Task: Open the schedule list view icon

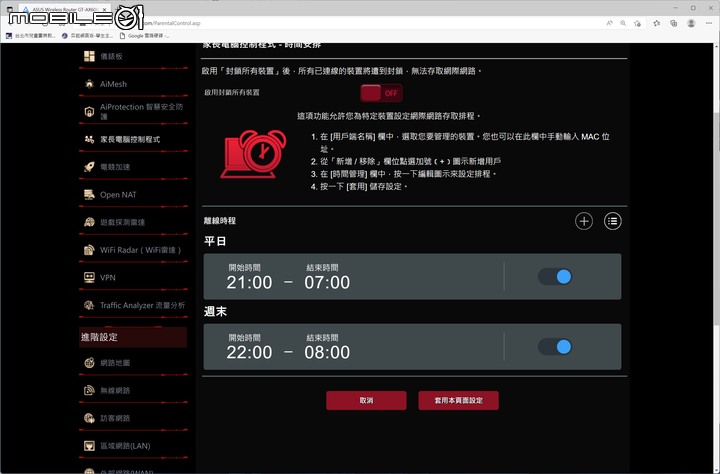Action: (613, 221)
